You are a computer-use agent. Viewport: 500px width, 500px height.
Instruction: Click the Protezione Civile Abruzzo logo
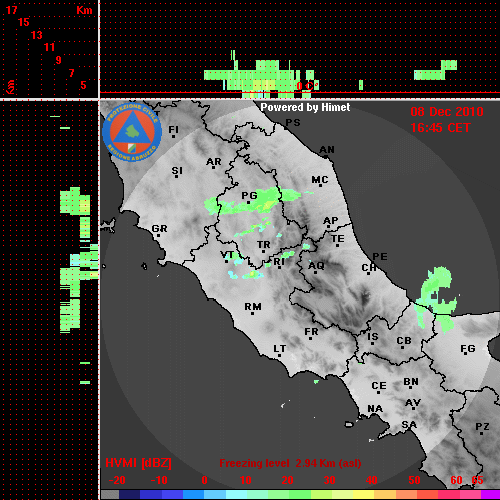point(132,132)
